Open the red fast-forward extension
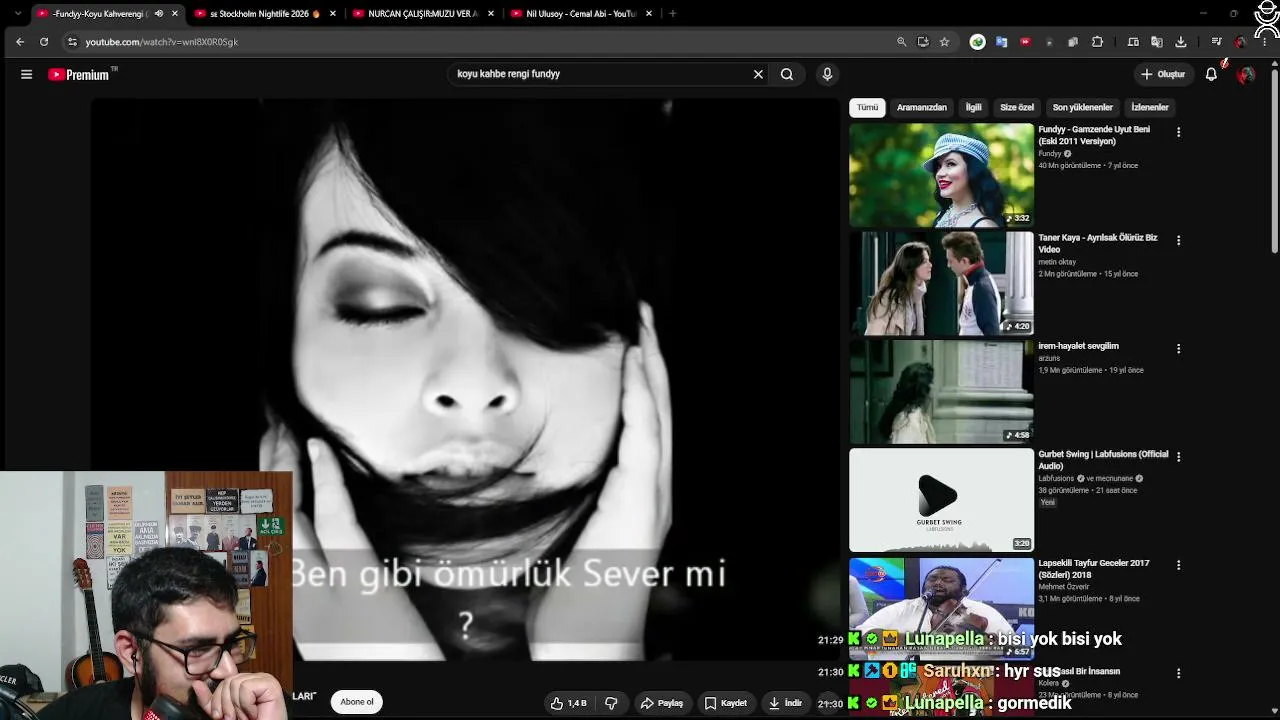This screenshot has width=1280, height=720. (1025, 42)
